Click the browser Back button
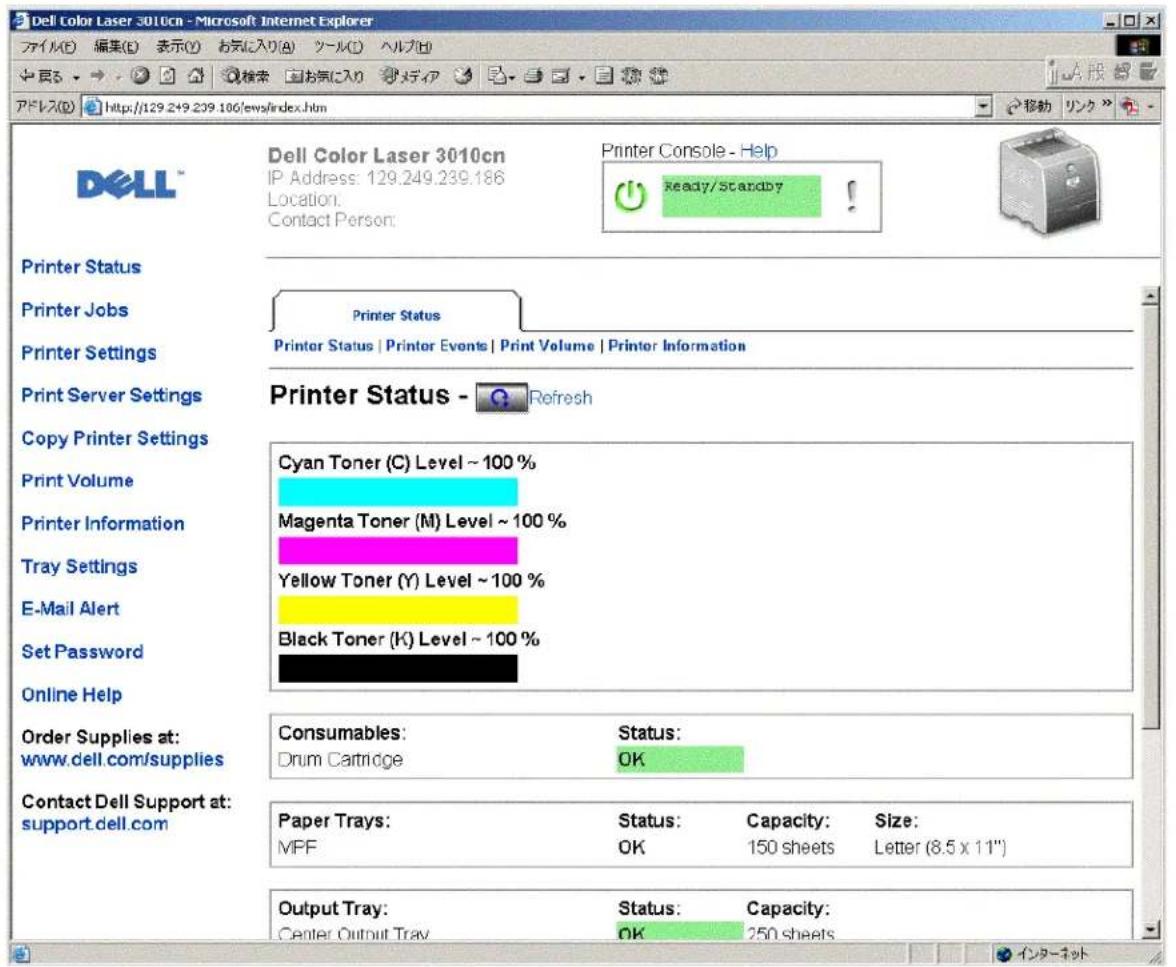 pyautogui.click(x=40, y=76)
